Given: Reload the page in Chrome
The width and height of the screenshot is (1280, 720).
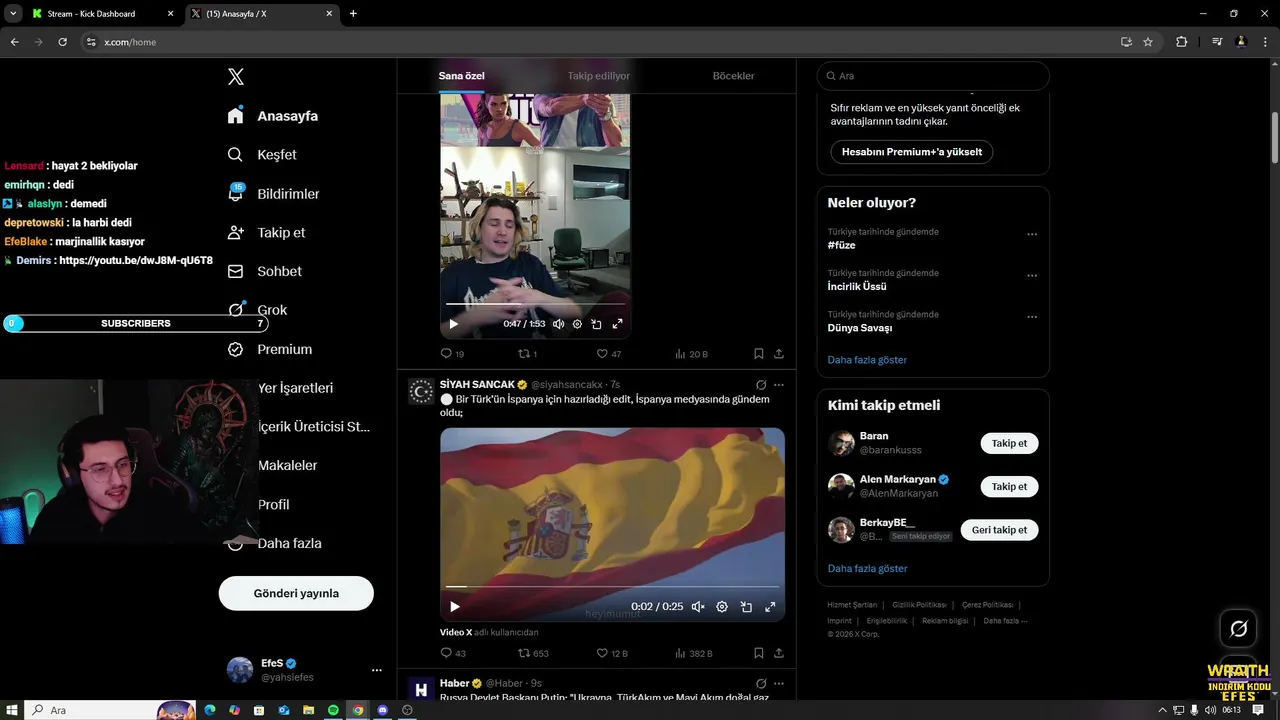Looking at the screenshot, I should 62,42.
